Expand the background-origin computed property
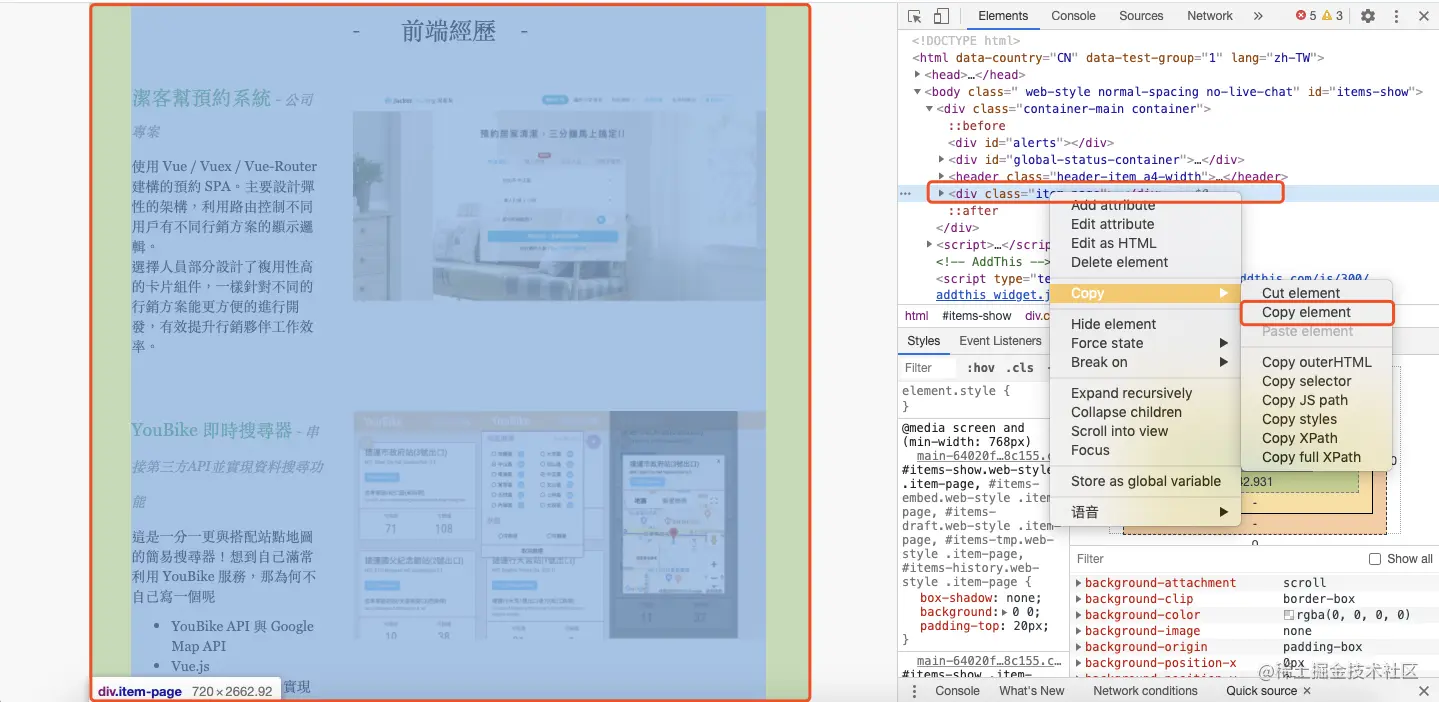 [x=1078, y=647]
